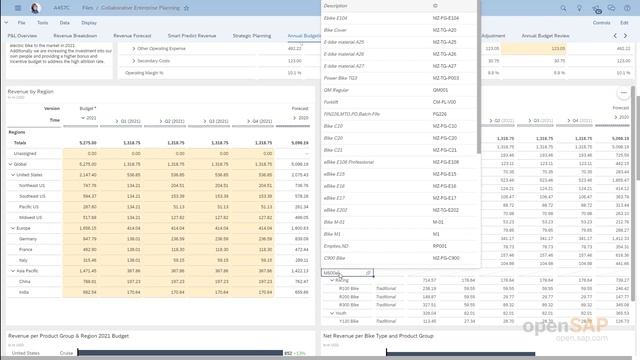Expand the Q4 (2021) column in Regions table
This screenshot has width=640, height=360.
(249, 121)
